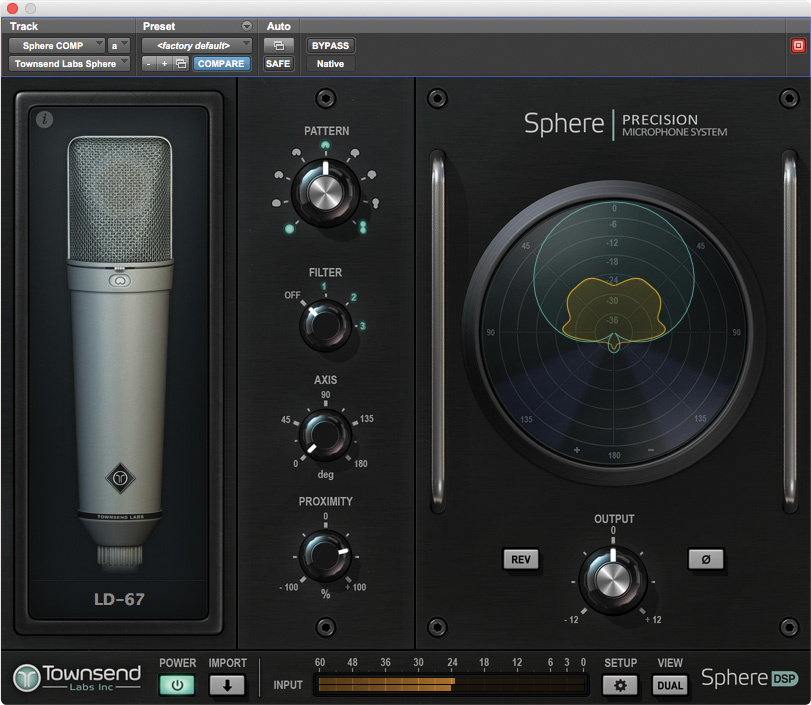The width and height of the screenshot is (811, 705).
Task: Open the Sphere COMP track selector
Action: (57, 46)
